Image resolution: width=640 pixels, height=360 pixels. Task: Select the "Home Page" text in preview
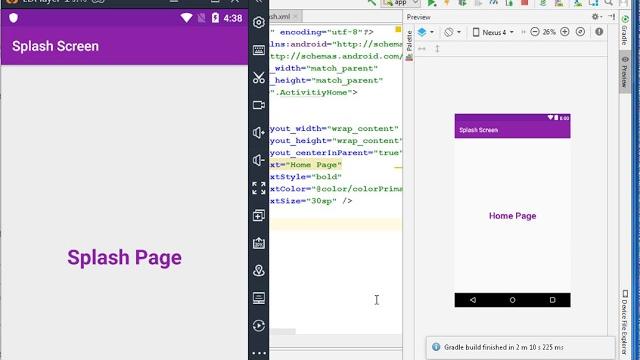(x=512, y=216)
